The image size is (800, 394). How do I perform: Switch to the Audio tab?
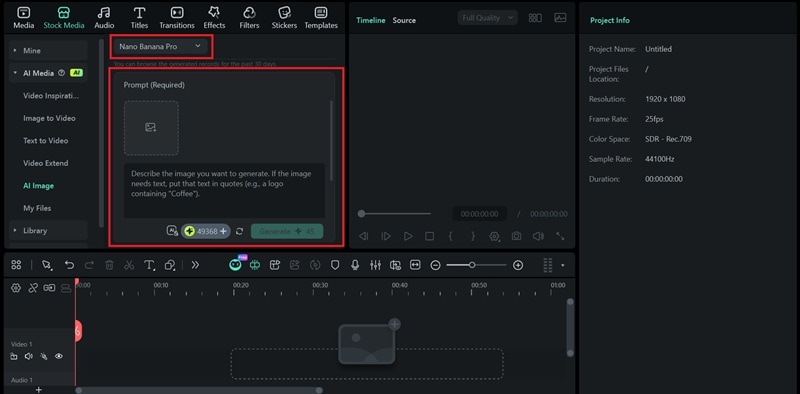(104, 18)
